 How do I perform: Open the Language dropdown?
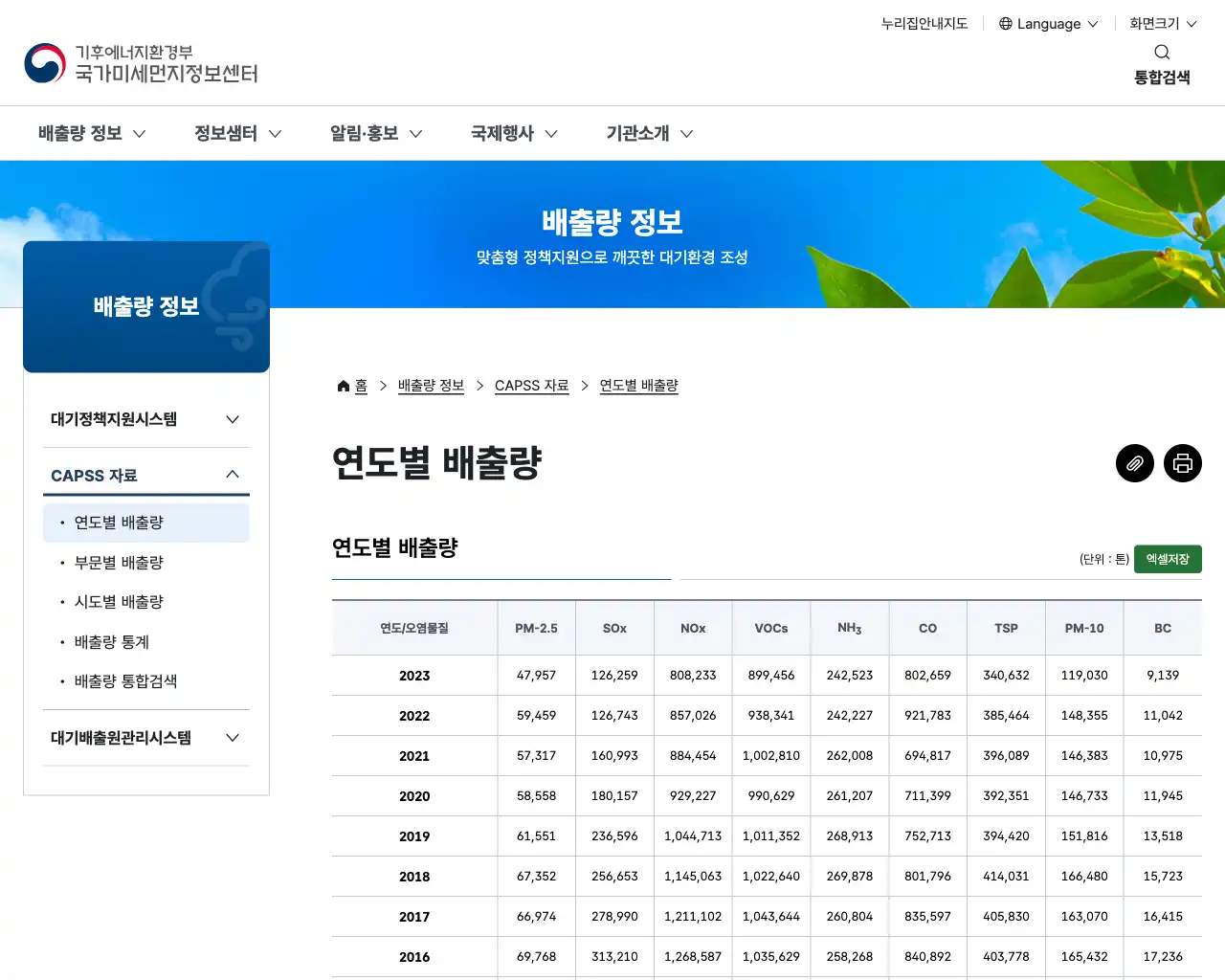[1049, 24]
